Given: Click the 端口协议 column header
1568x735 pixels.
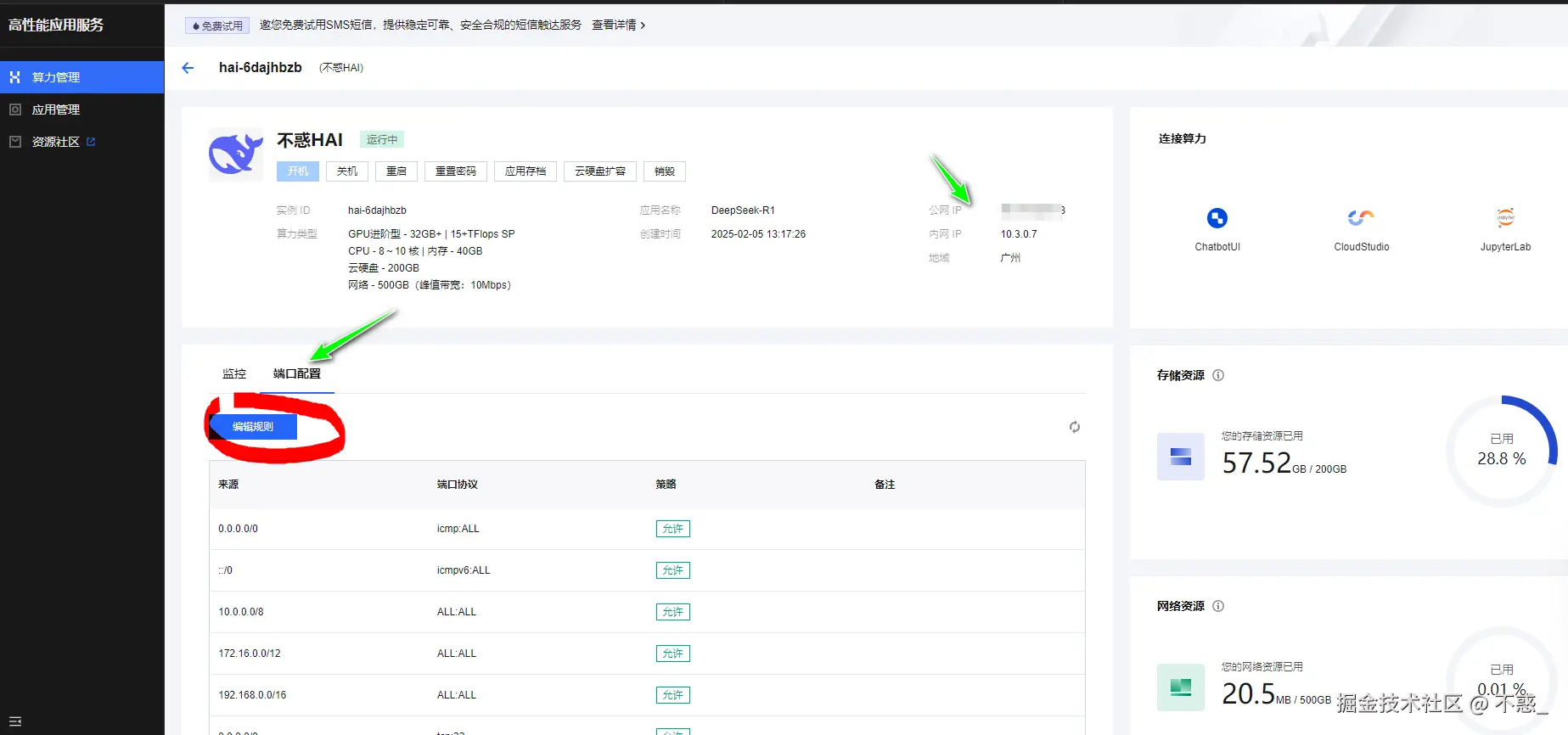Looking at the screenshot, I should [458, 485].
